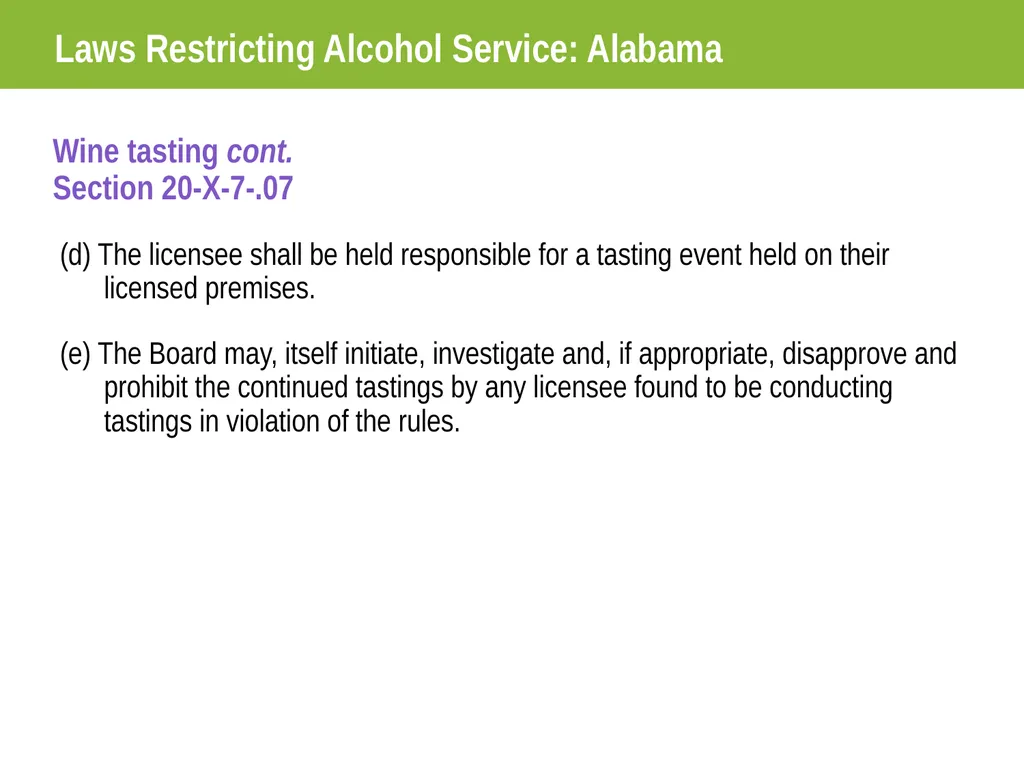Image resolution: width=1024 pixels, height=768 pixels.
Task: Click the italic word 'cont.' in the heading
Action: point(259,152)
